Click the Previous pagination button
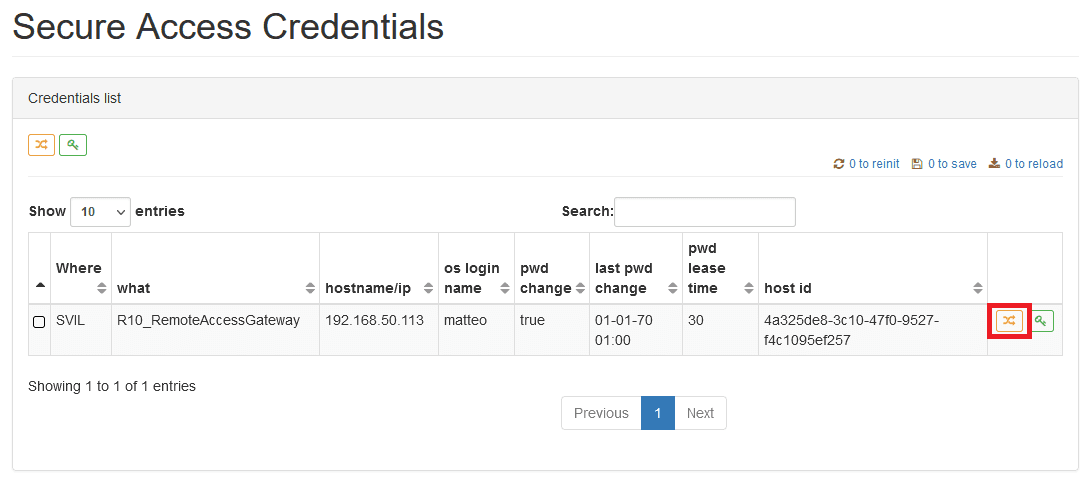This screenshot has height=480, width=1089. click(x=601, y=413)
